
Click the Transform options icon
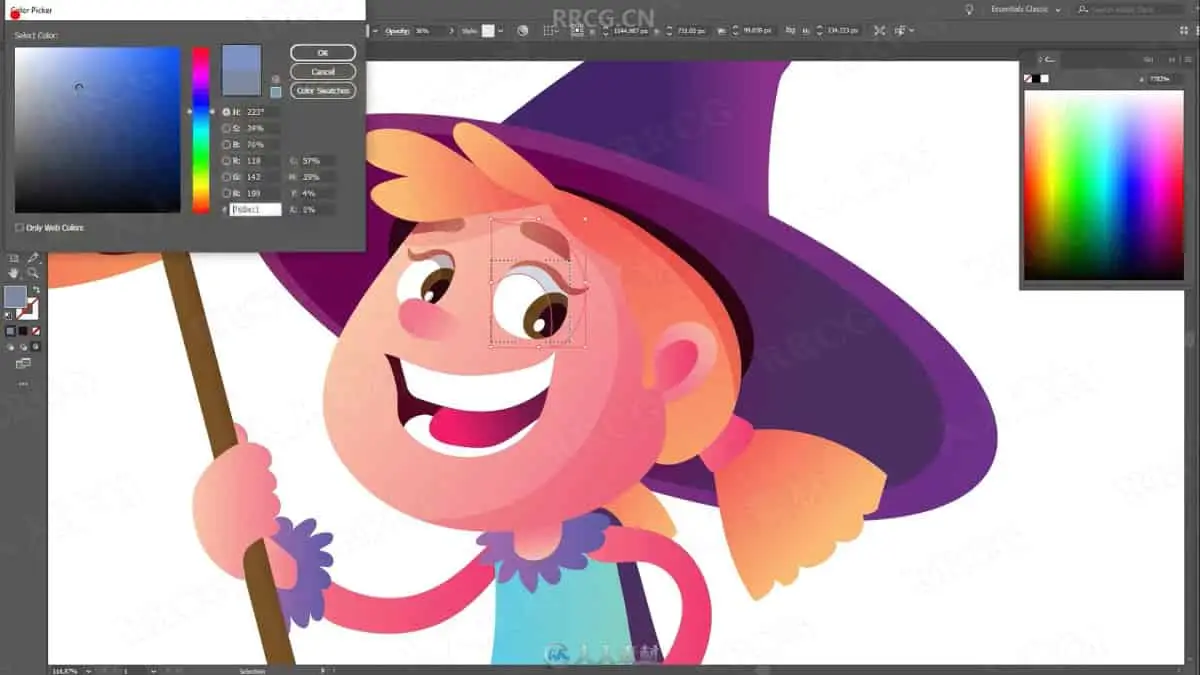click(879, 31)
